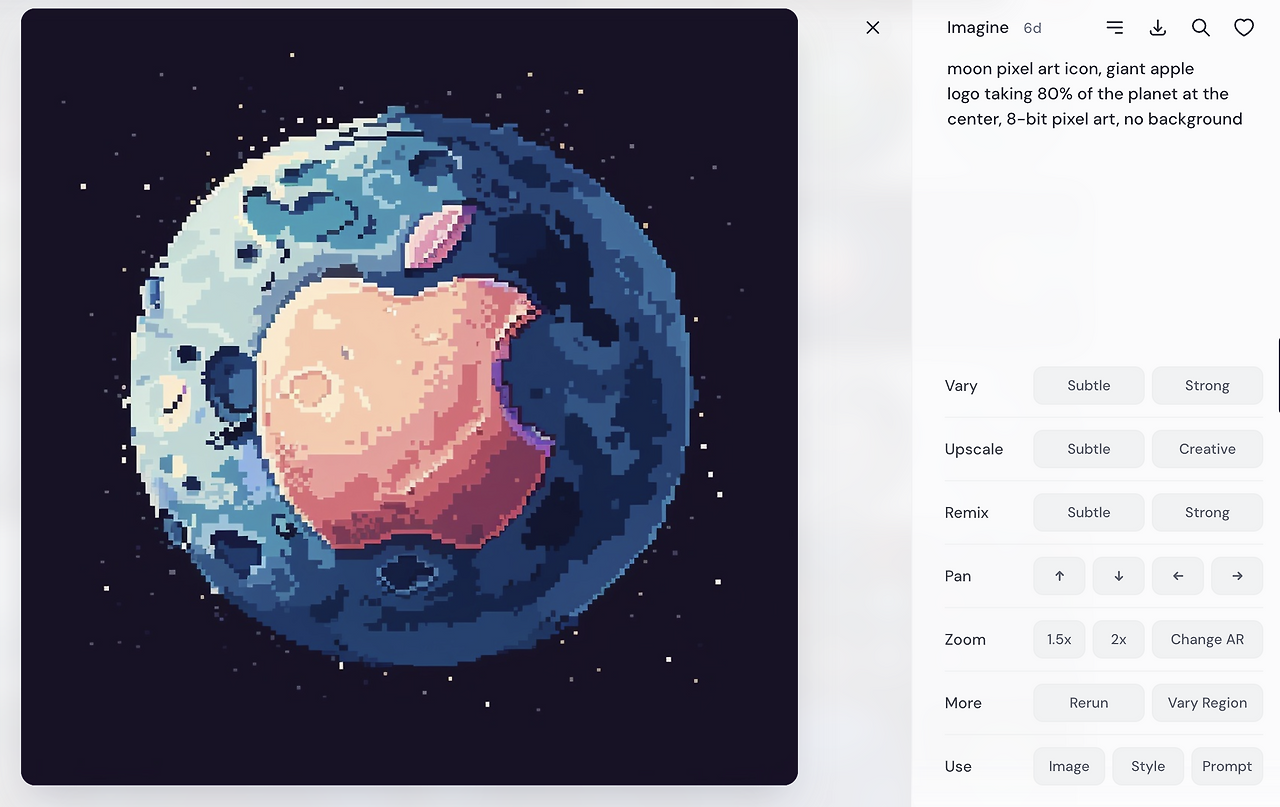Use this as an Image reference
This screenshot has width=1280, height=807.
tap(1069, 767)
